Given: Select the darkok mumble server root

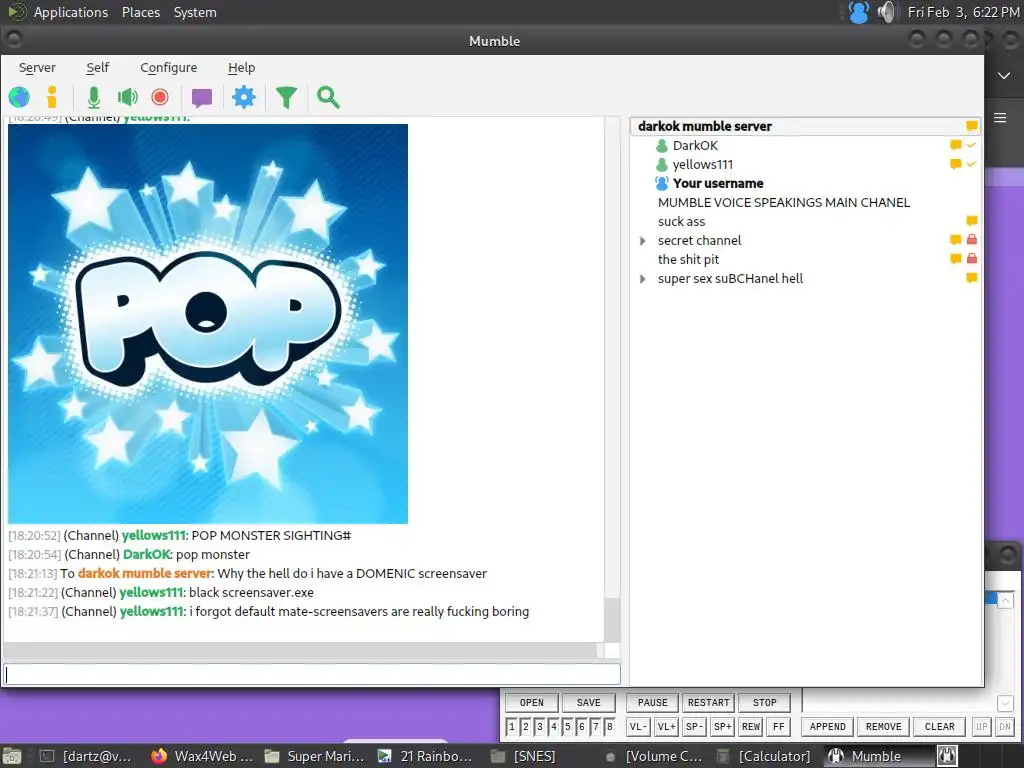Looking at the screenshot, I should 705,126.
